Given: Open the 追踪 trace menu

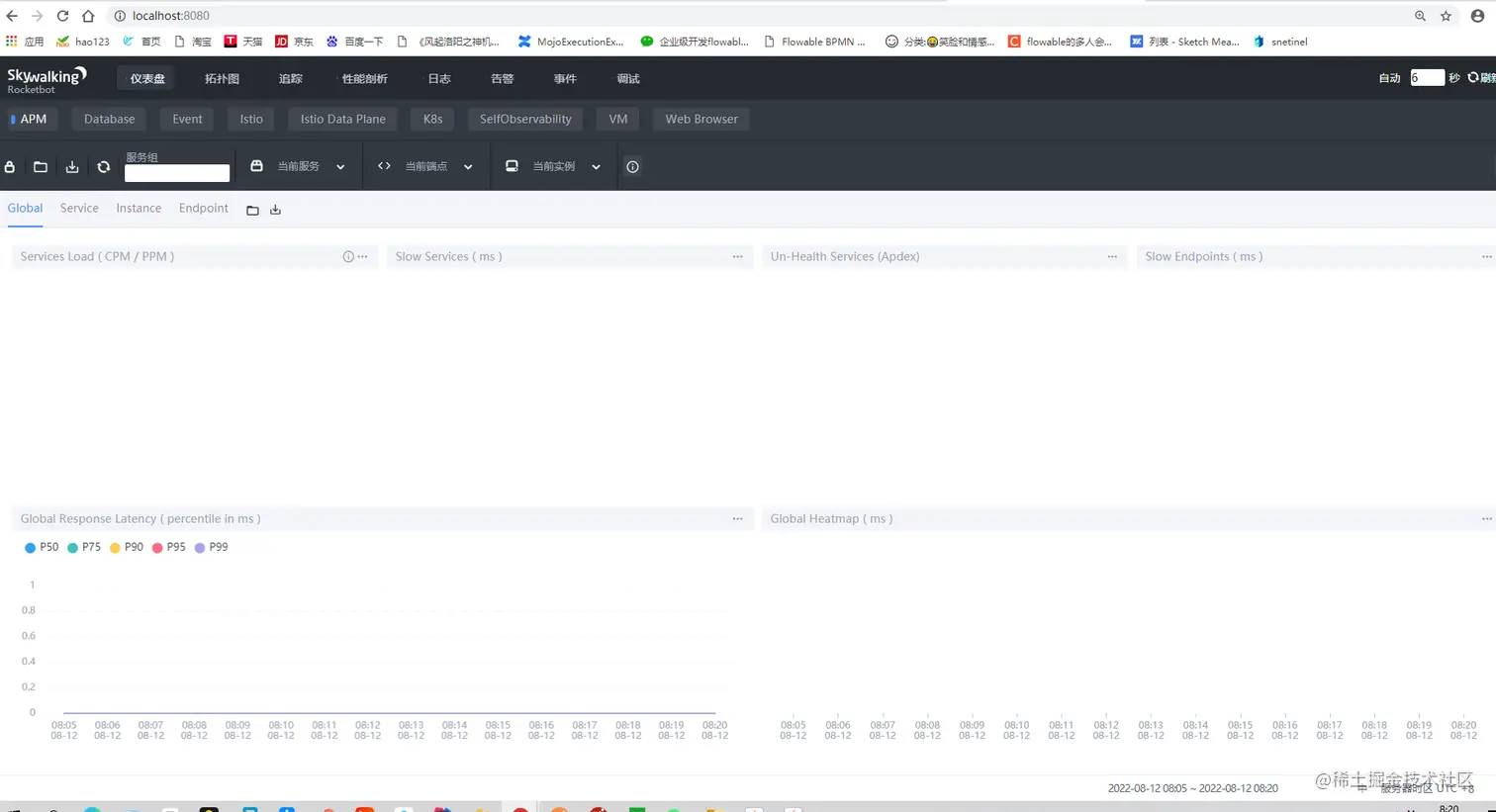Looking at the screenshot, I should 290,79.
